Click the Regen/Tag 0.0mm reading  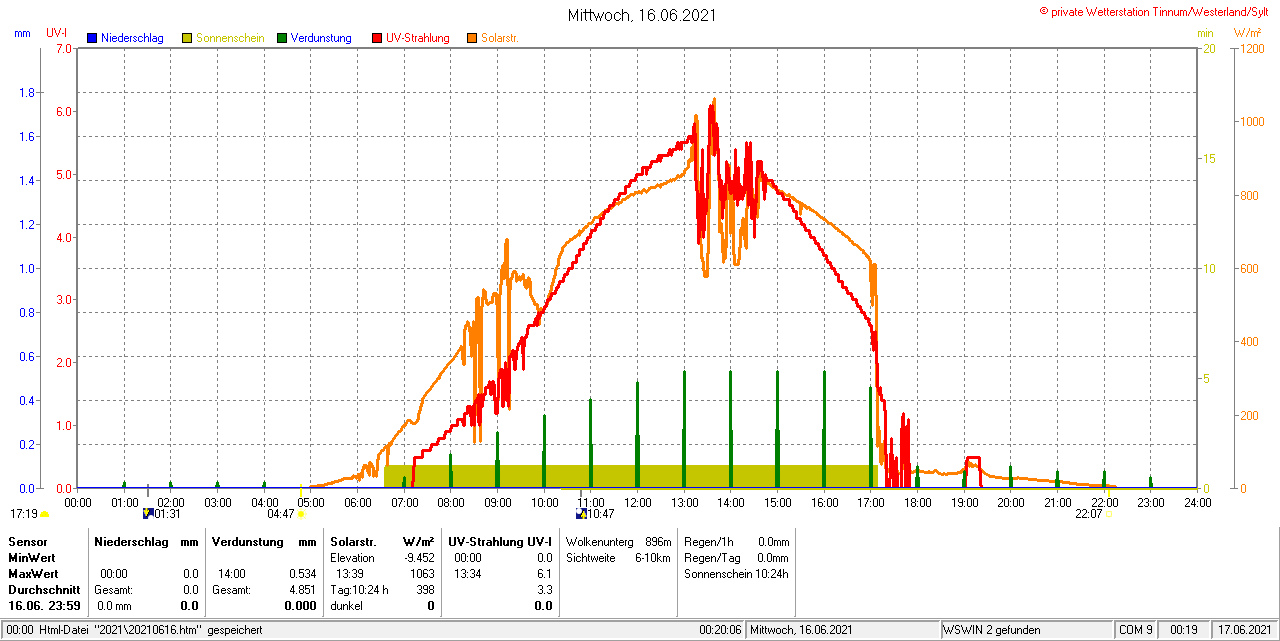(x=736, y=557)
